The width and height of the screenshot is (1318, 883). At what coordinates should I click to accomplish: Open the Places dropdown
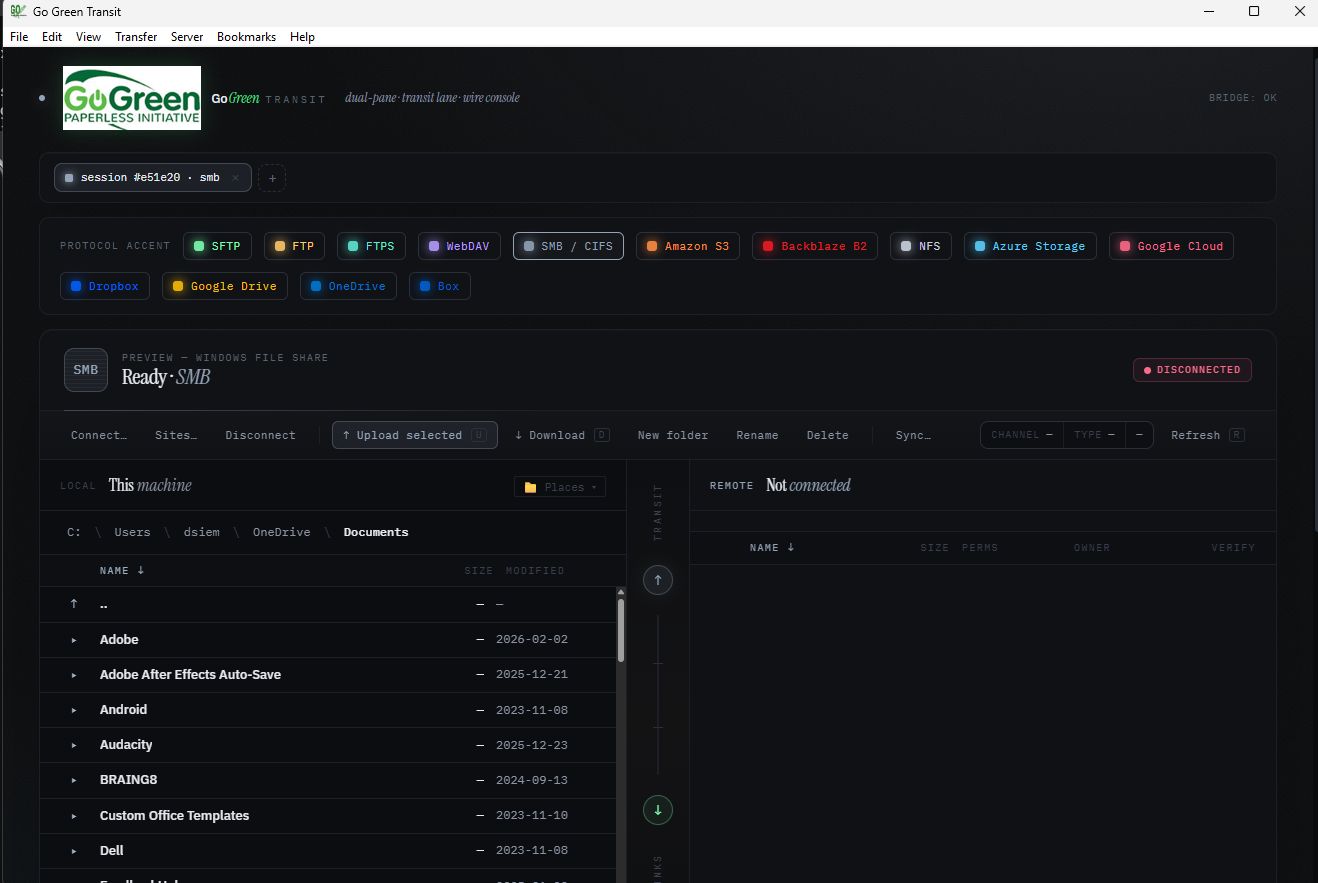point(560,487)
